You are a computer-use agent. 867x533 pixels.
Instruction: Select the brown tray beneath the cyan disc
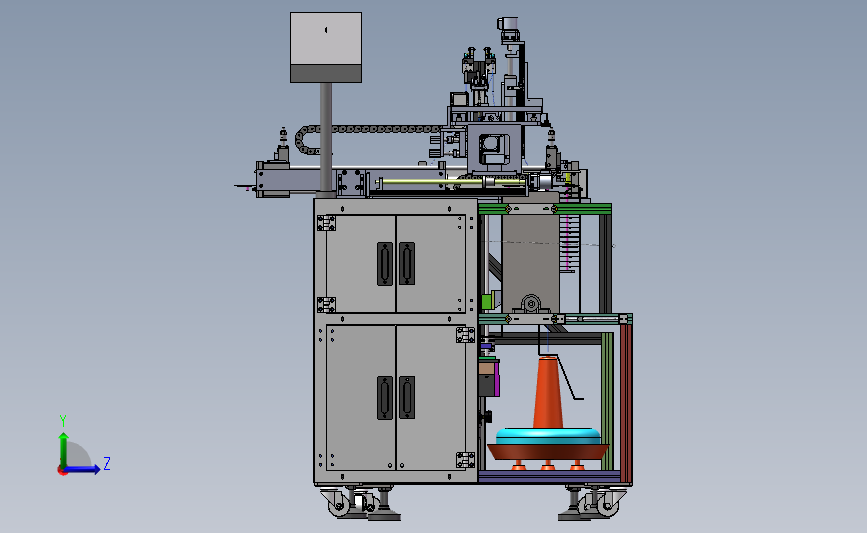548,452
